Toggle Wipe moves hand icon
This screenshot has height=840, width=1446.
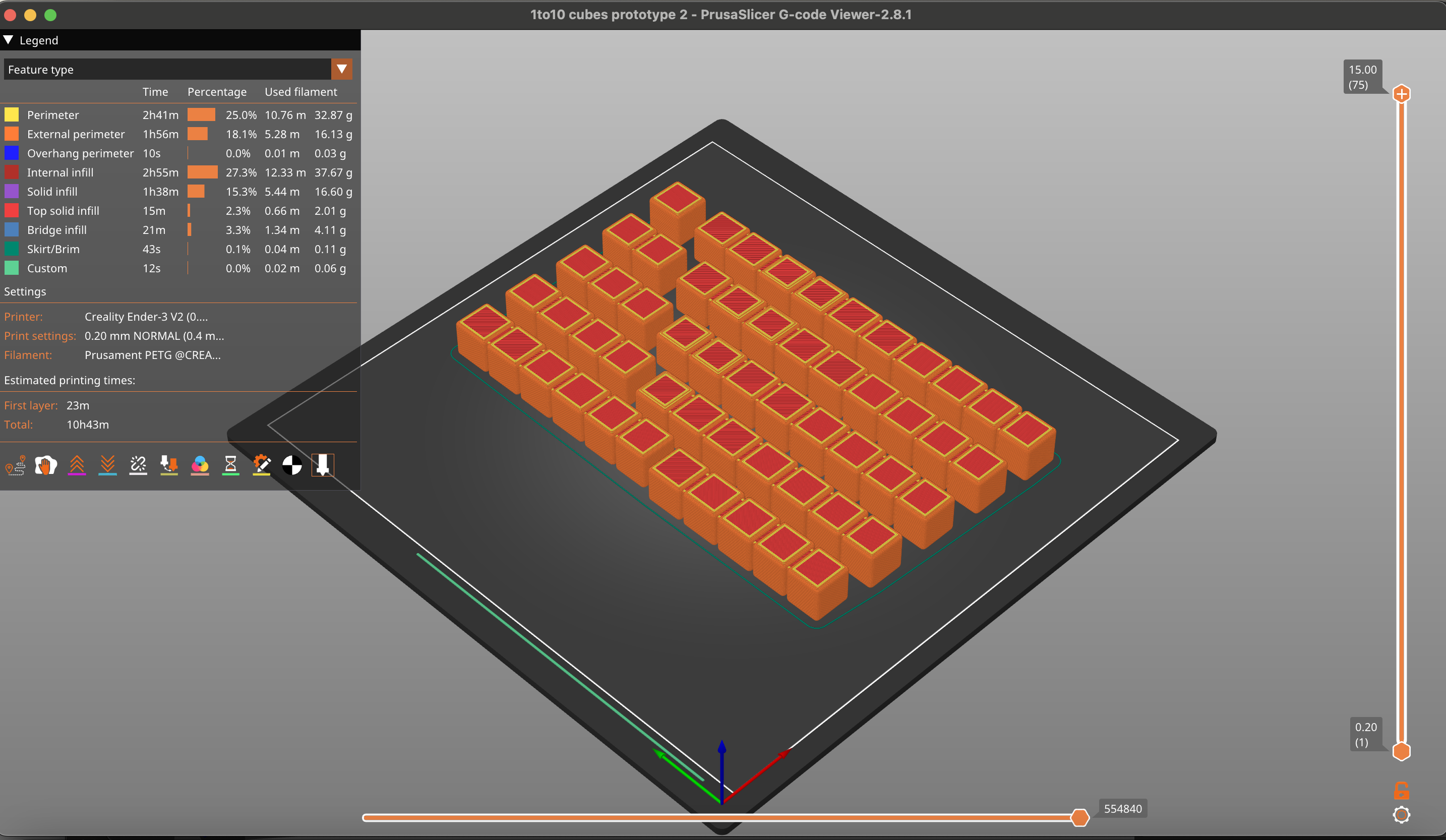(46, 465)
